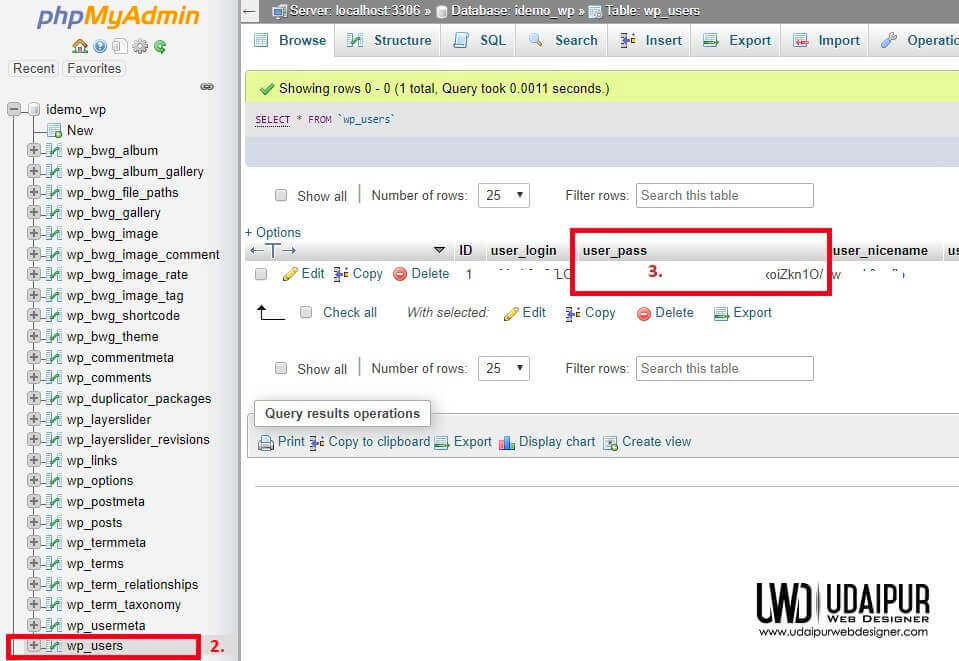Viewport: 959px width, 661px height.
Task: Switch to the SQL tab
Action: coord(478,40)
